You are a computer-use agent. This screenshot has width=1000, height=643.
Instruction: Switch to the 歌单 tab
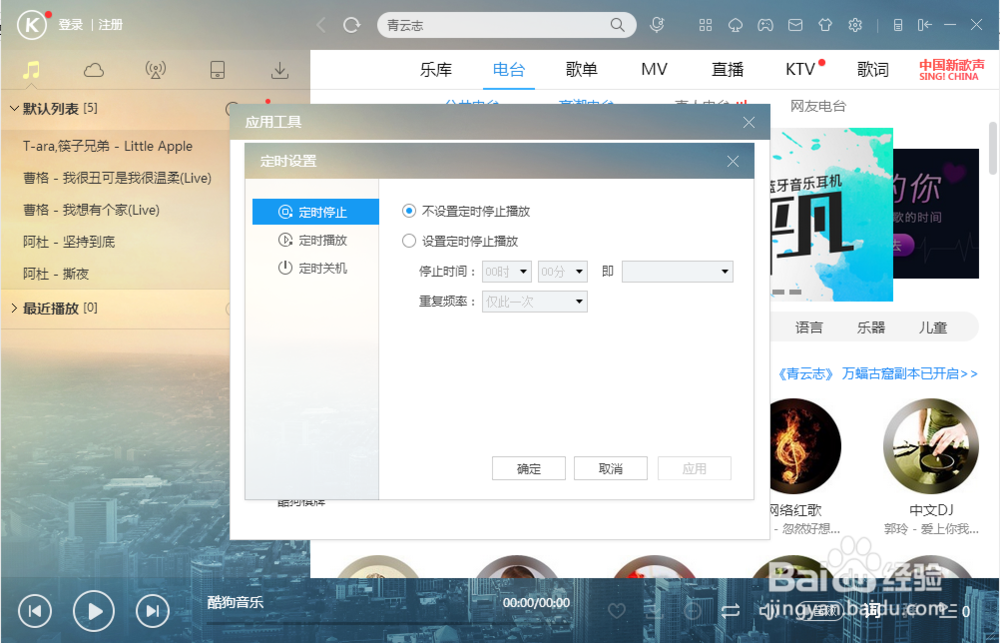581,69
